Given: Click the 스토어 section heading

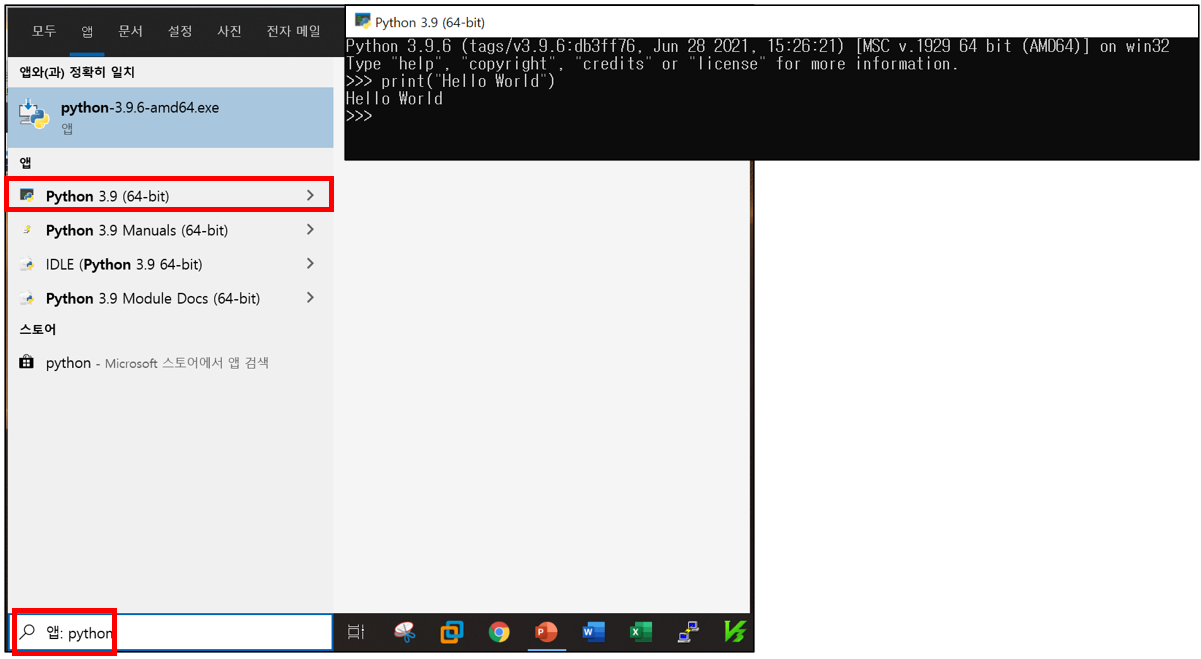Looking at the screenshot, I should (38, 329).
